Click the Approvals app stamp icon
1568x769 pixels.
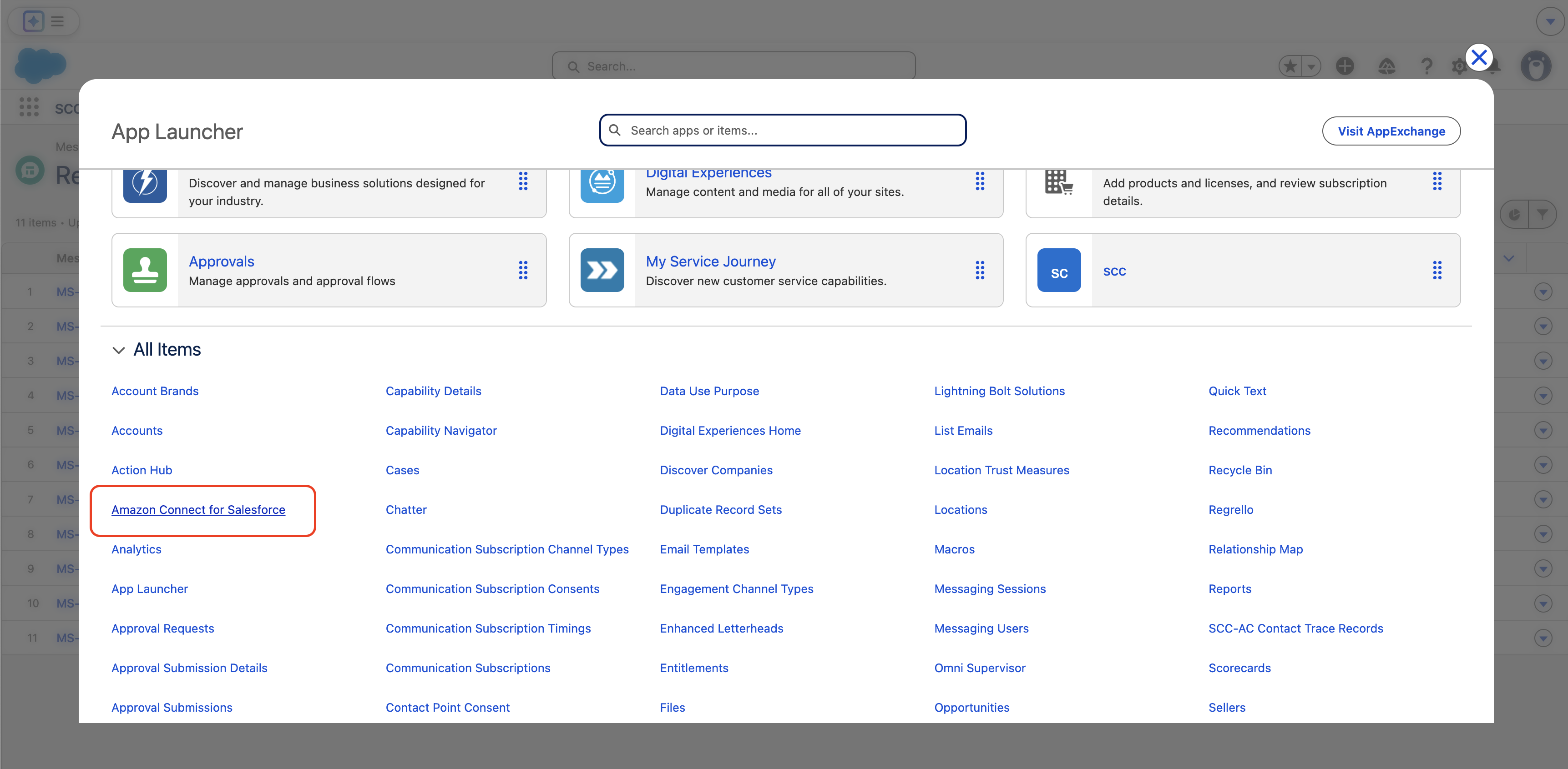coord(145,270)
